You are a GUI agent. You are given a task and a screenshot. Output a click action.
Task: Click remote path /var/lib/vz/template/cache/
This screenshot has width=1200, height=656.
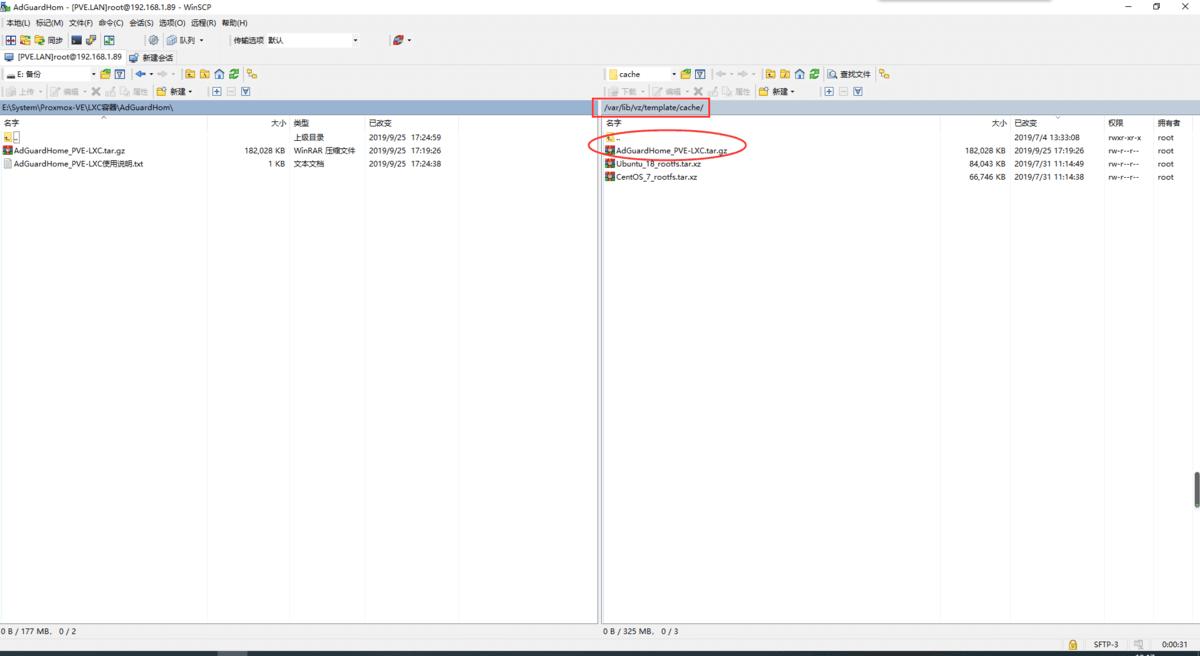[653, 107]
